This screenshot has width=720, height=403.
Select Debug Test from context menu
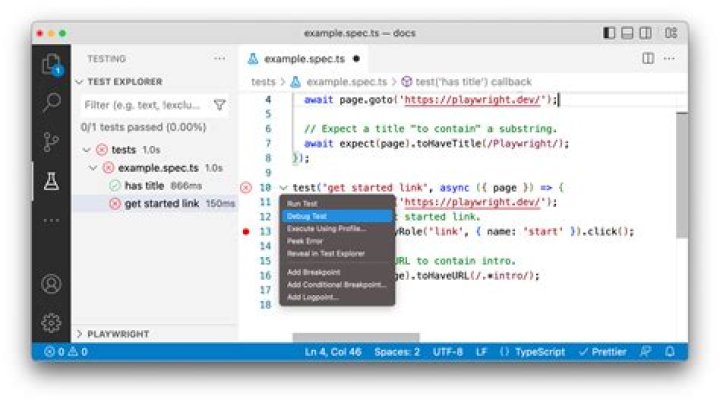337,216
